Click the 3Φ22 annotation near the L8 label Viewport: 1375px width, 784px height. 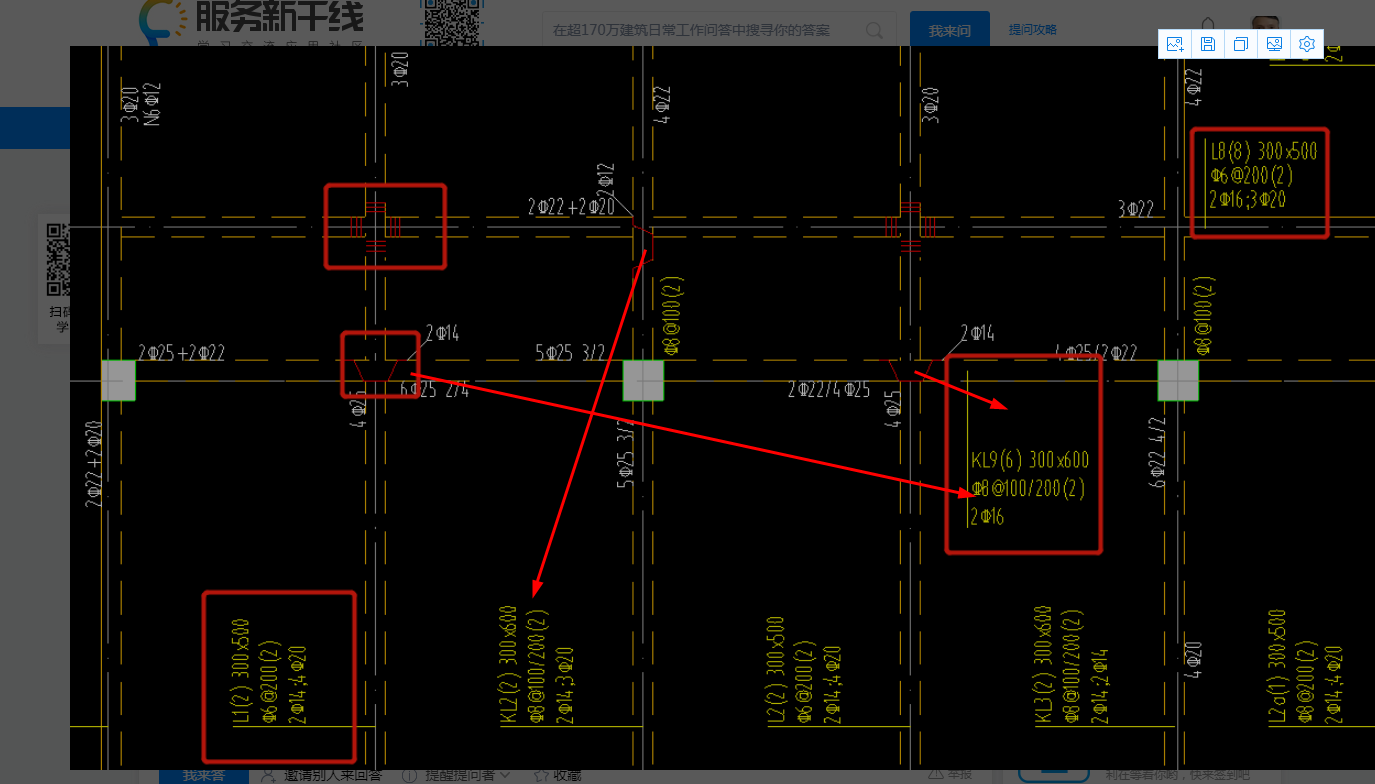(1136, 208)
